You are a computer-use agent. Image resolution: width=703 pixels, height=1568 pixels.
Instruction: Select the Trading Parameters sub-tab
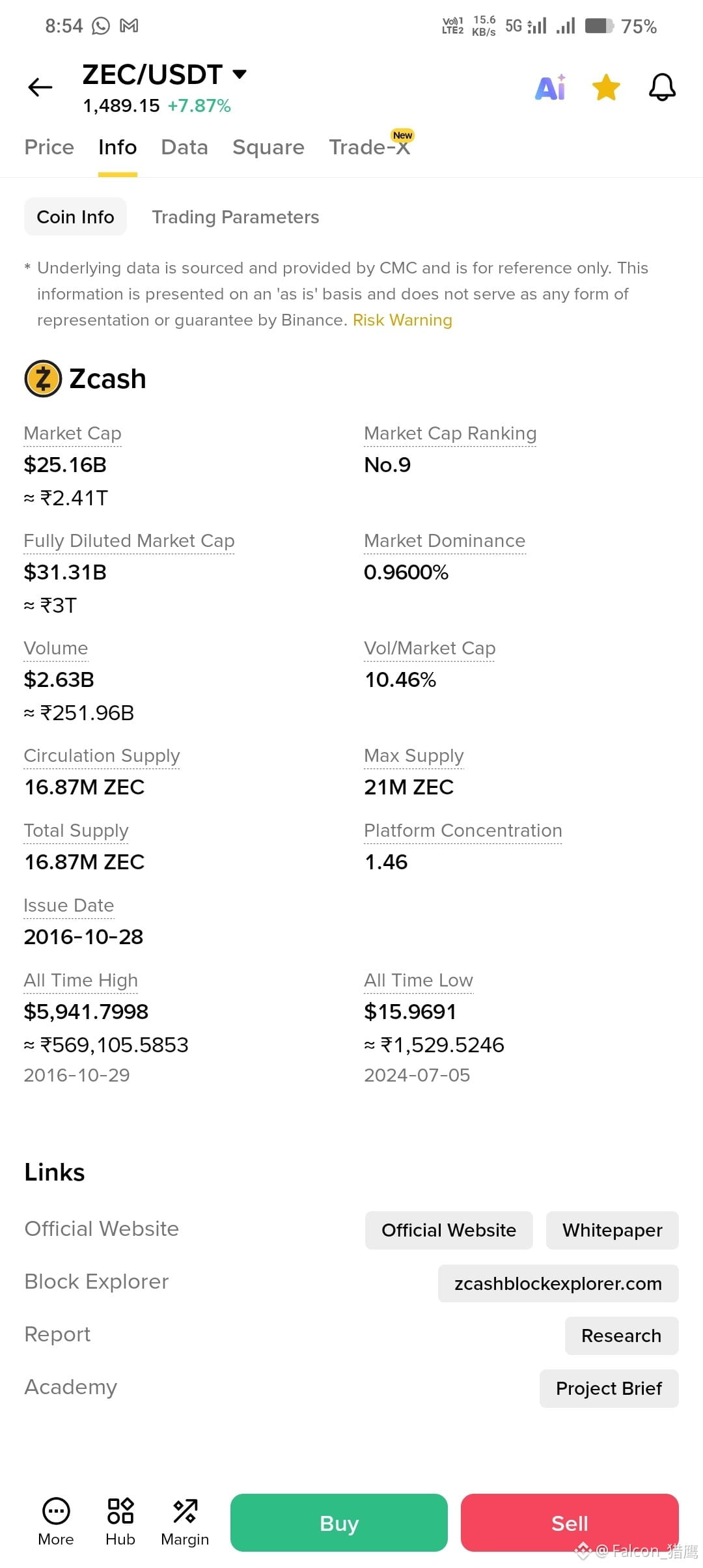pos(236,217)
